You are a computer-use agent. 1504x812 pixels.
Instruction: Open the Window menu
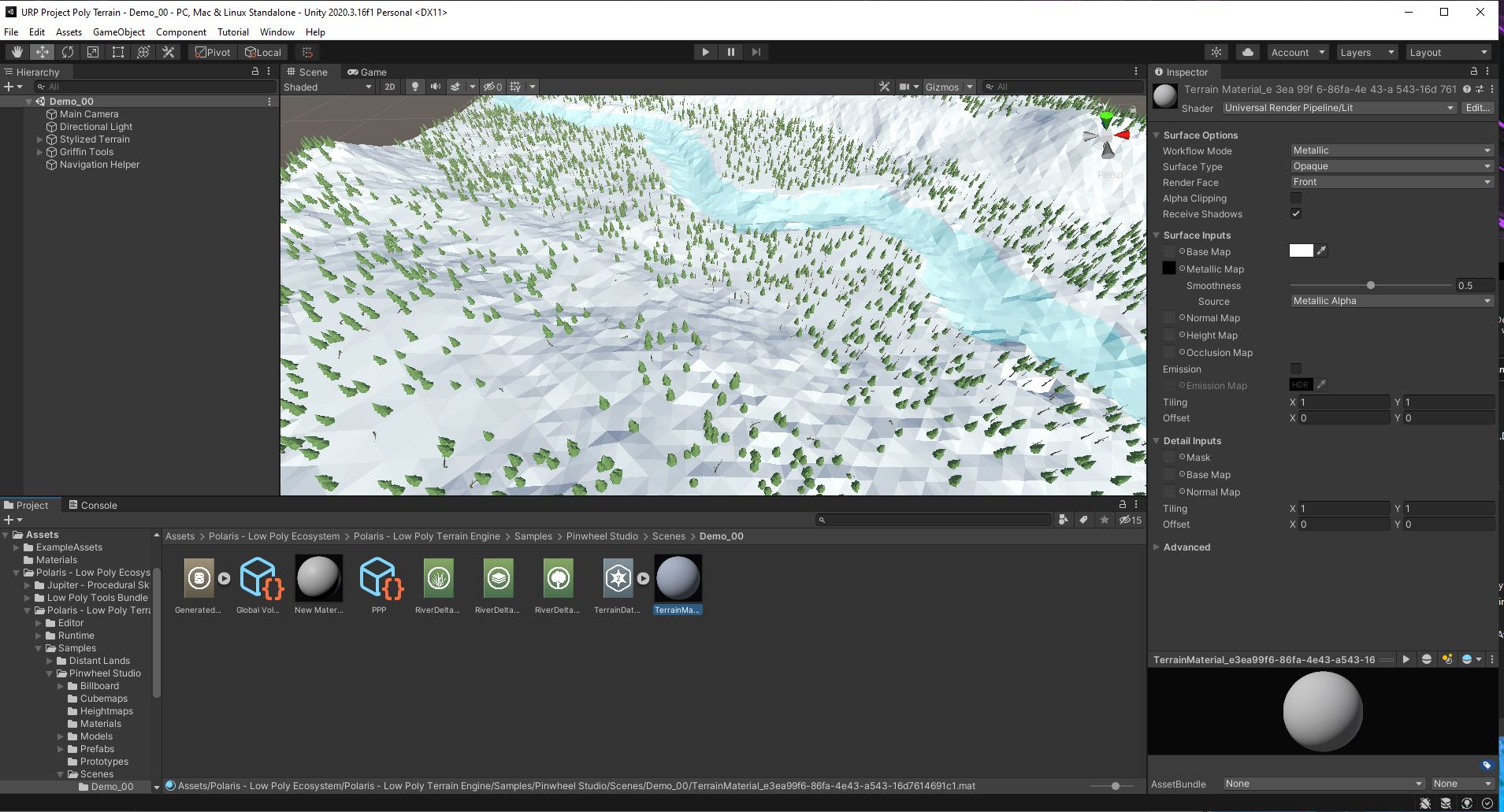277,32
